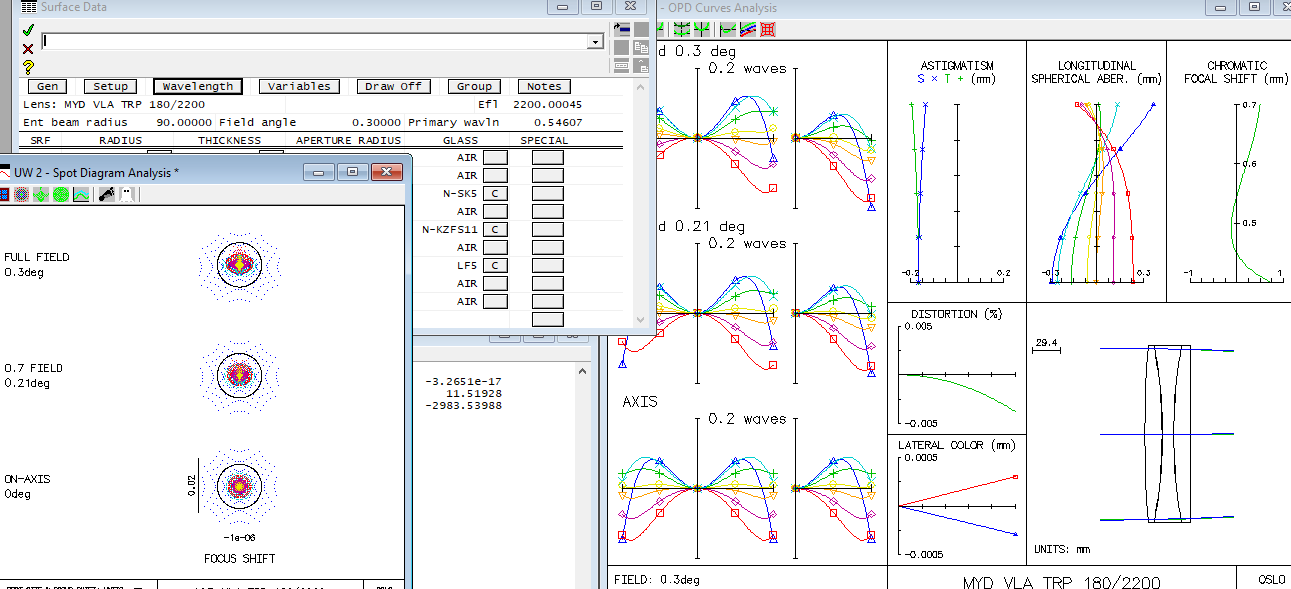The image size is (1291, 589).
Task: Click the green checkmark accept icon
Action: (x=28, y=30)
